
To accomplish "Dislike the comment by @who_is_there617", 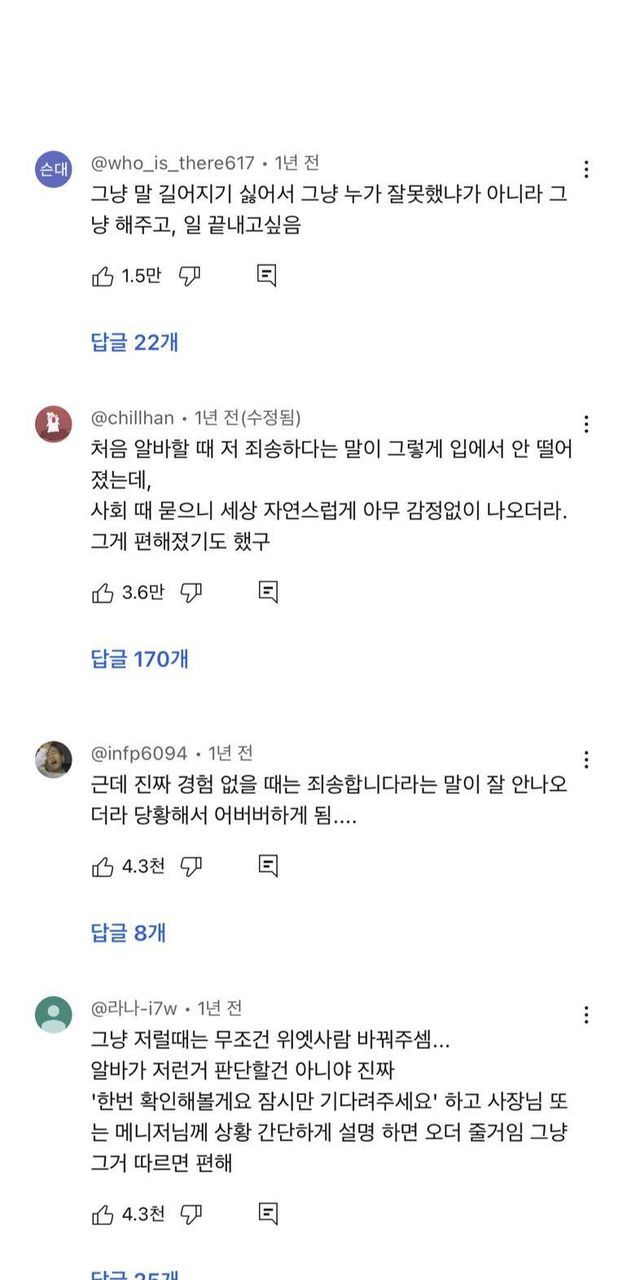I will [x=190, y=277].
